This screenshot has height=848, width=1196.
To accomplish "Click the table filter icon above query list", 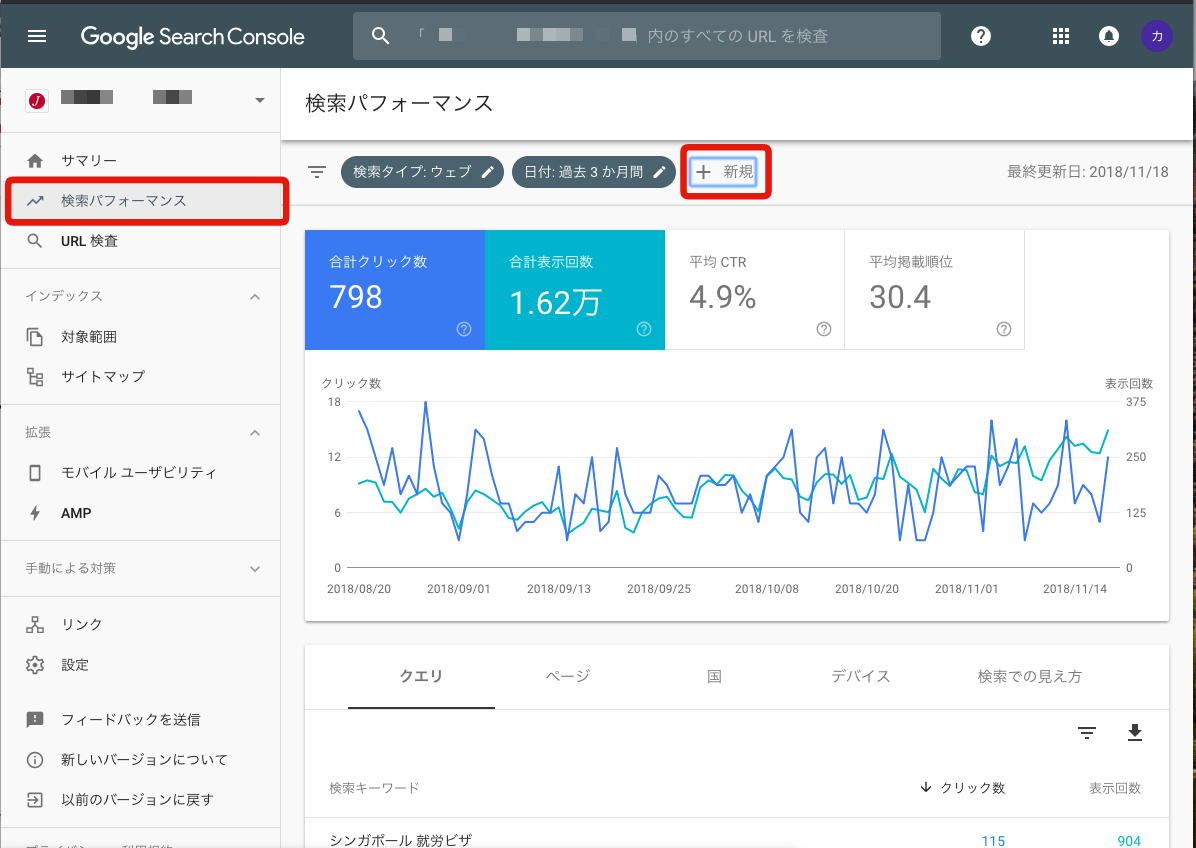I will click(1087, 733).
